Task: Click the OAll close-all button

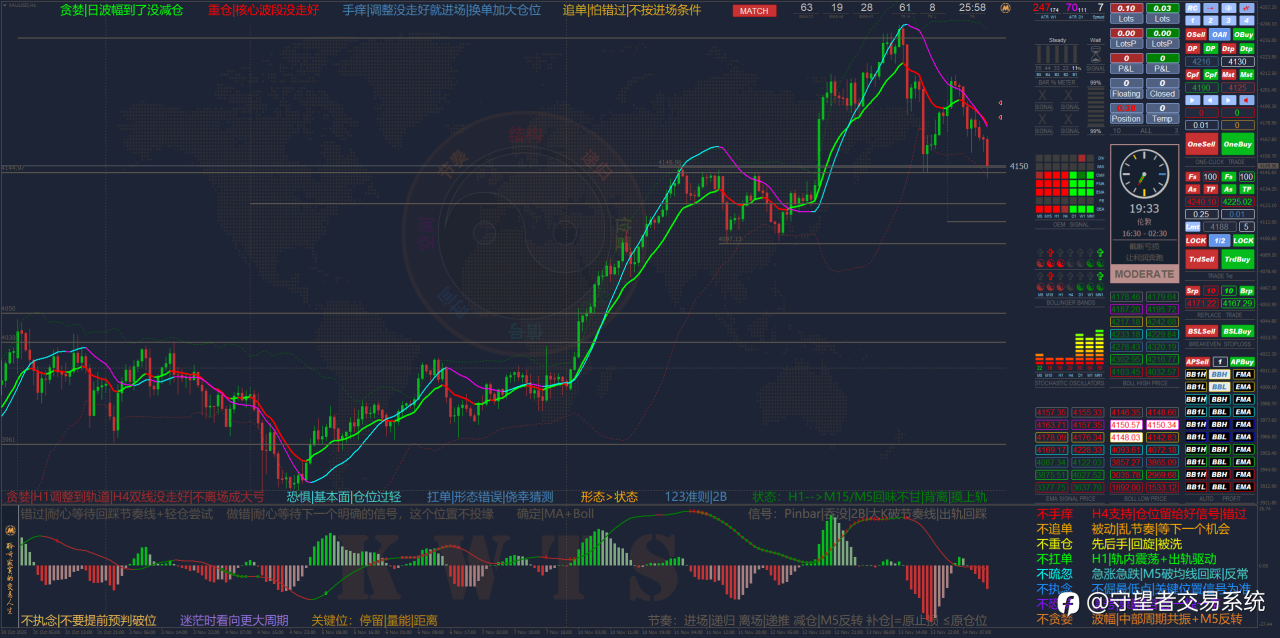Action: point(1219,34)
